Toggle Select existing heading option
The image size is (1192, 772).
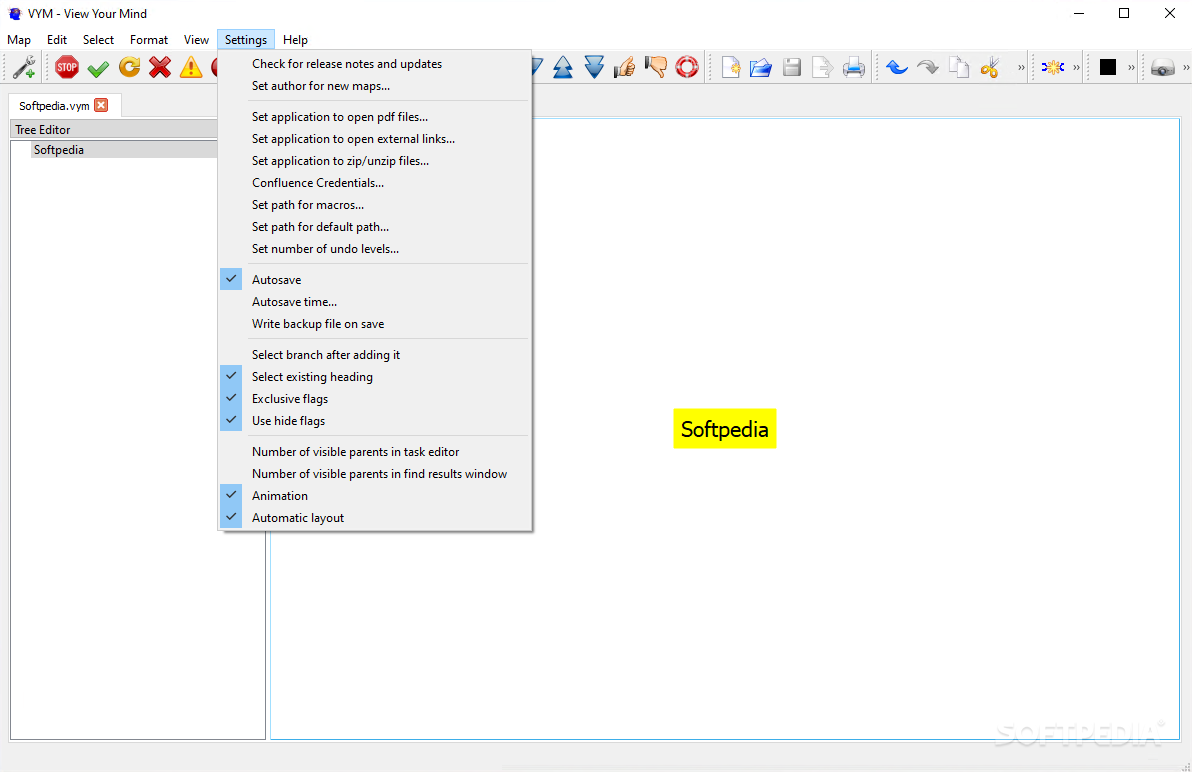coord(375,377)
